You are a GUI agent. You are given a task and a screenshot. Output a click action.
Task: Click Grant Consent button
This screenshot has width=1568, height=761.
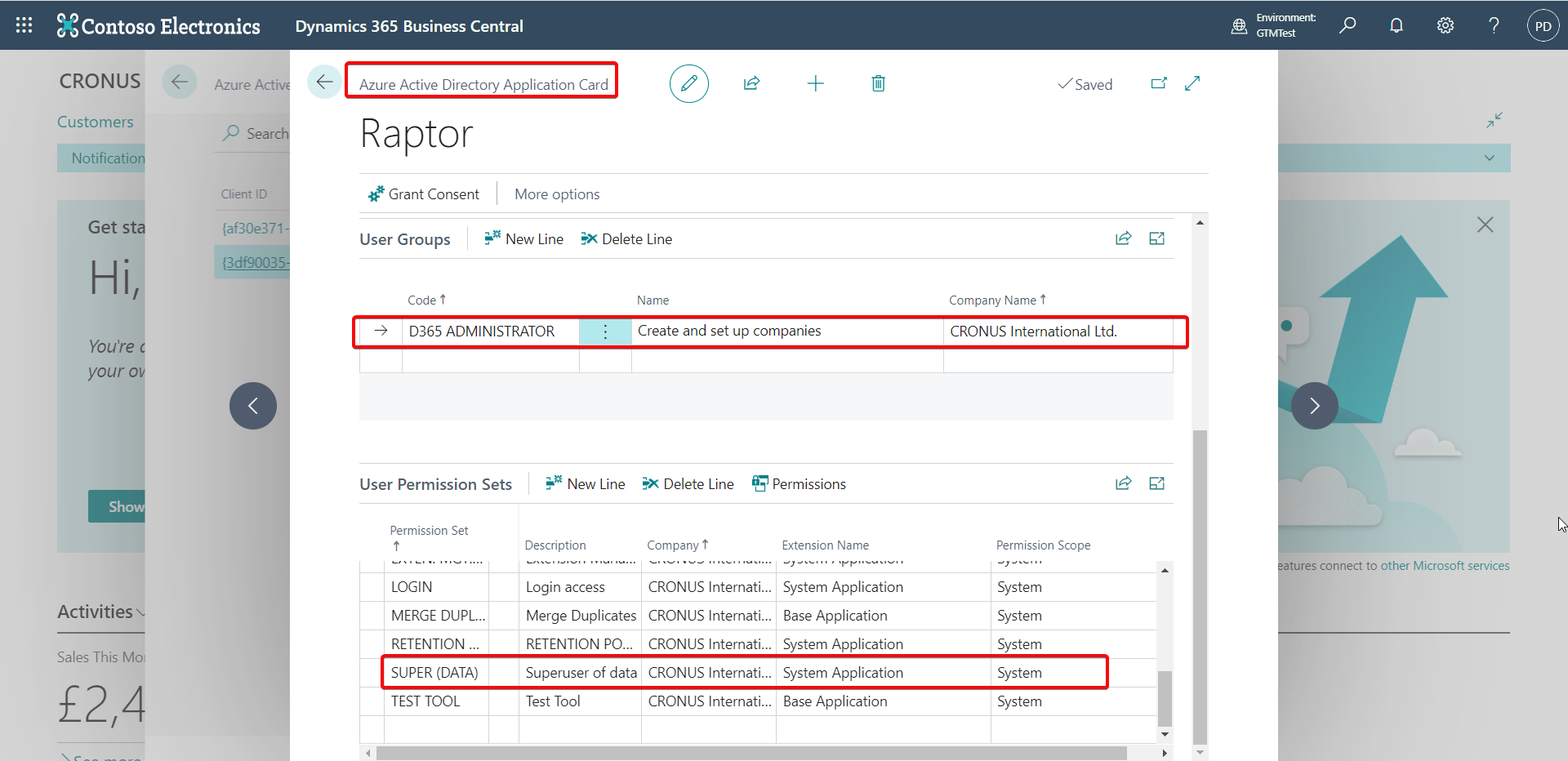[424, 194]
